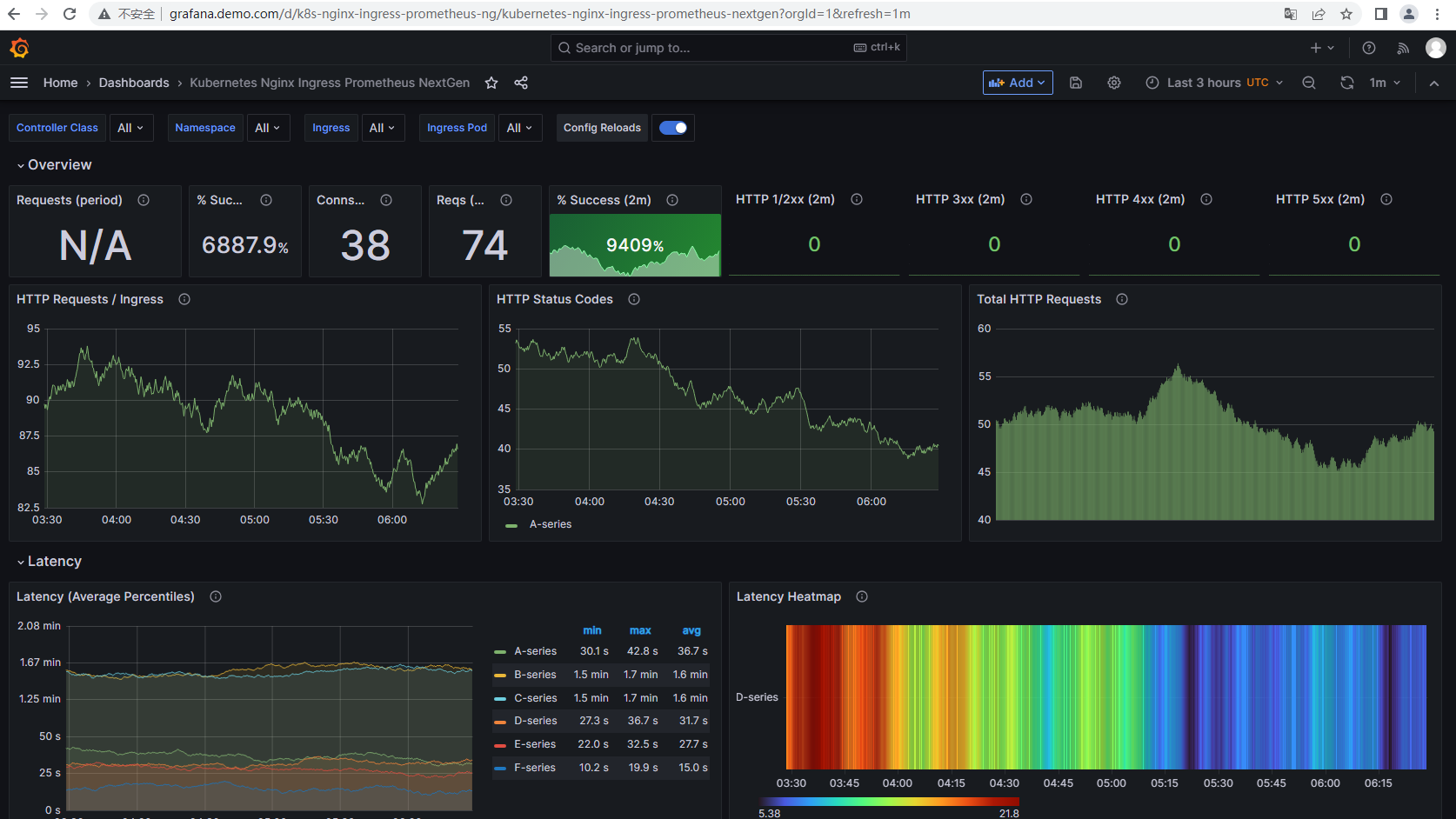Focus the Search or jump to field

pos(729,48)
